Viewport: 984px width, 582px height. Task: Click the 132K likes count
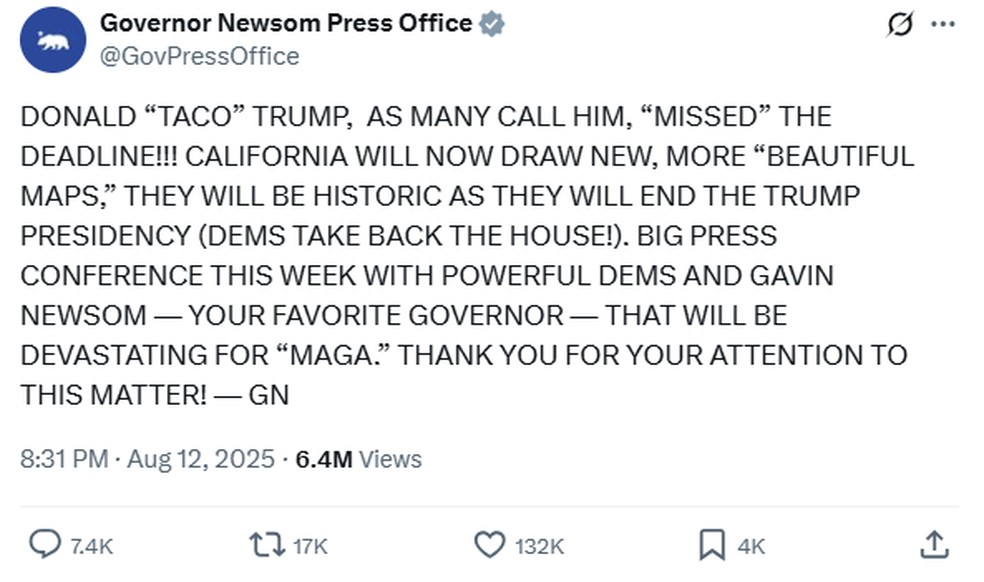tap(537, 546)
